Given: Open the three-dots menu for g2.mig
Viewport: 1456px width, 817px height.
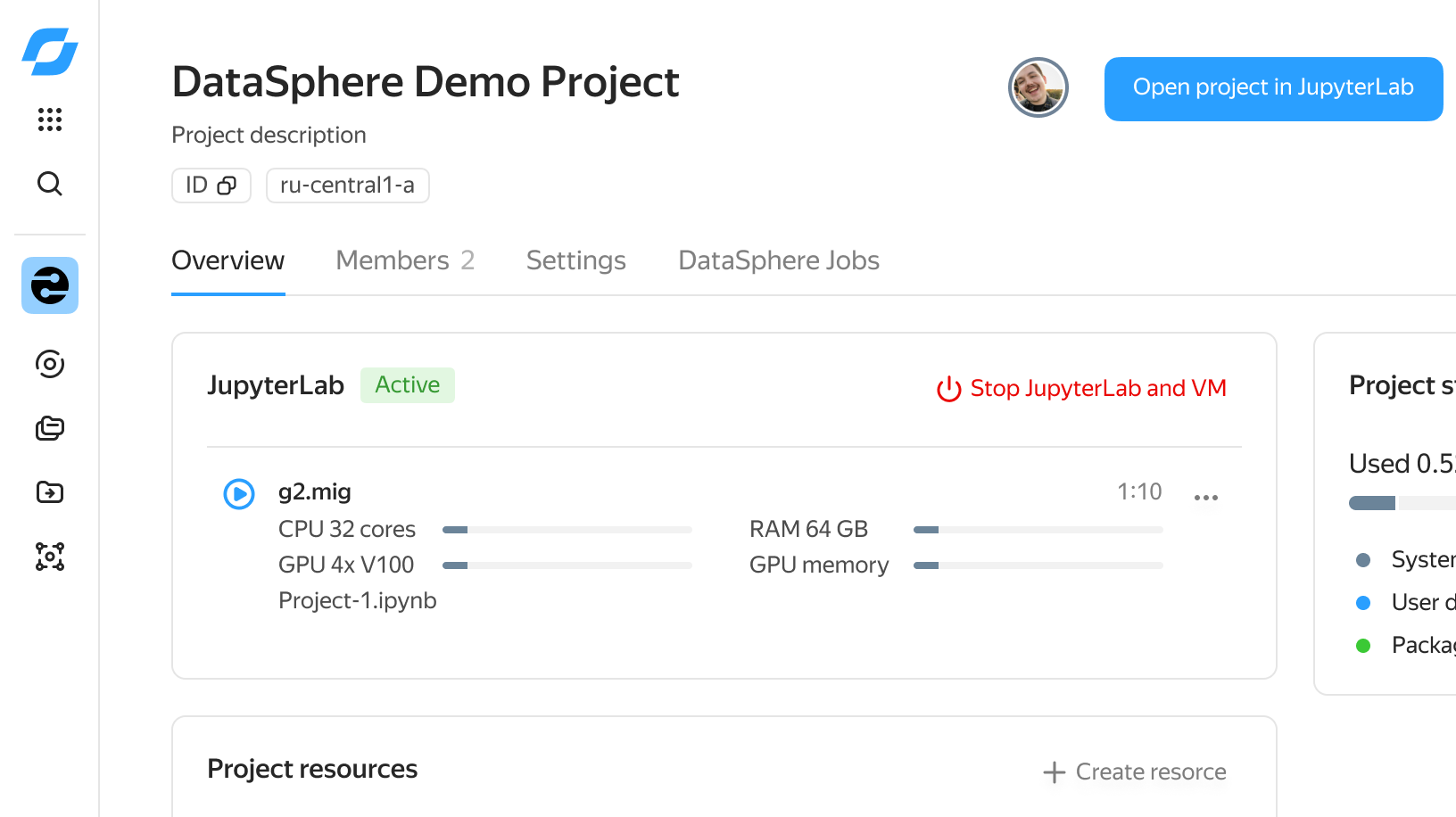Looking at the screenshot, I should [1206, 498].
